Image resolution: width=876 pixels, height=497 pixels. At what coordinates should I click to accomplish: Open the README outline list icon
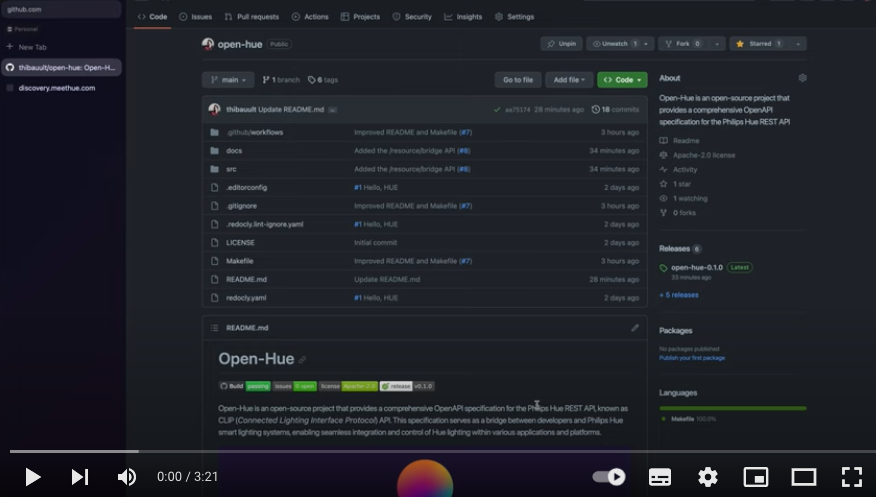[x=214, y=328]
